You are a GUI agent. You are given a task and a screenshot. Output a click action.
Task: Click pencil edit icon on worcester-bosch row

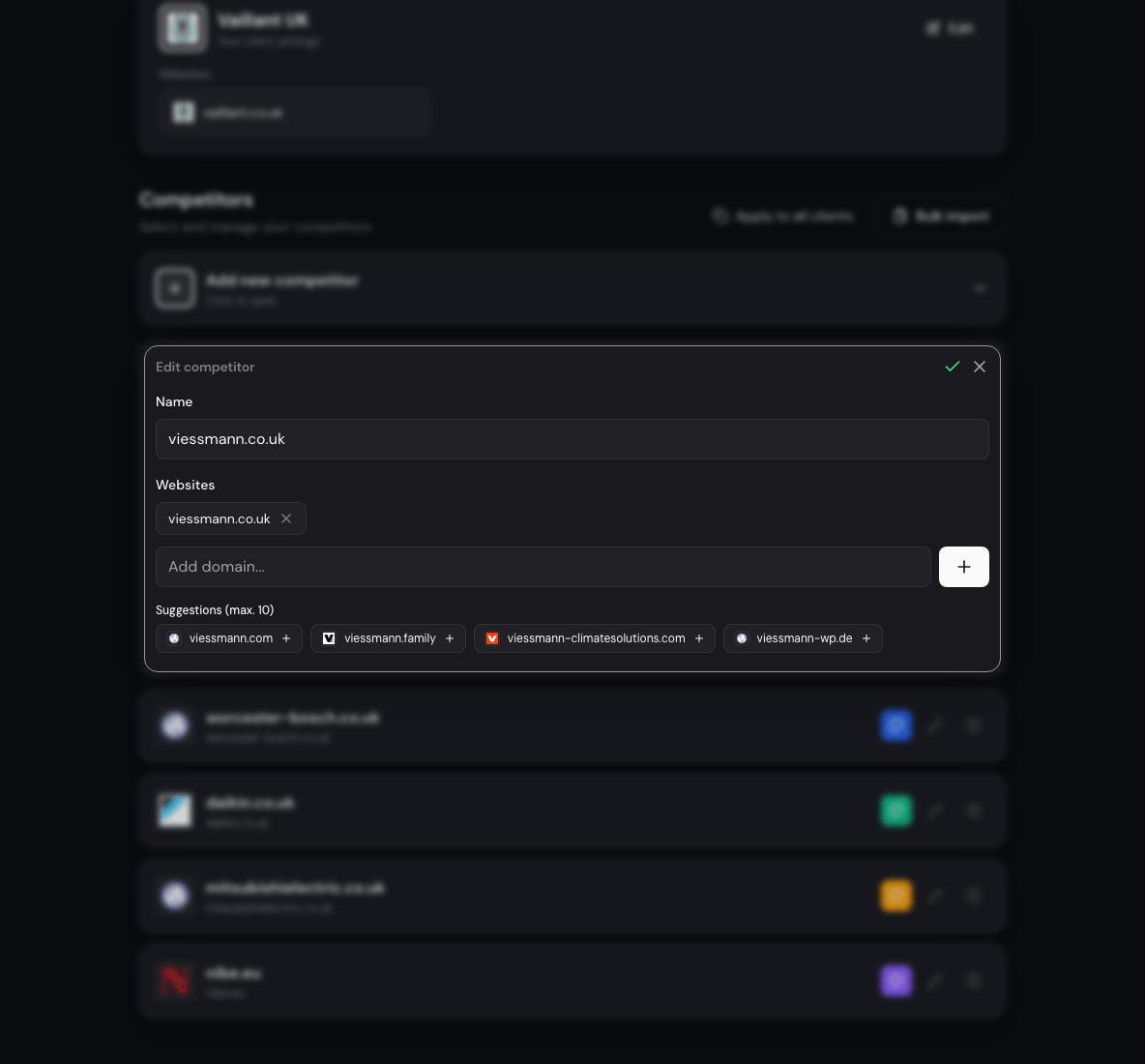click(935, 725)
